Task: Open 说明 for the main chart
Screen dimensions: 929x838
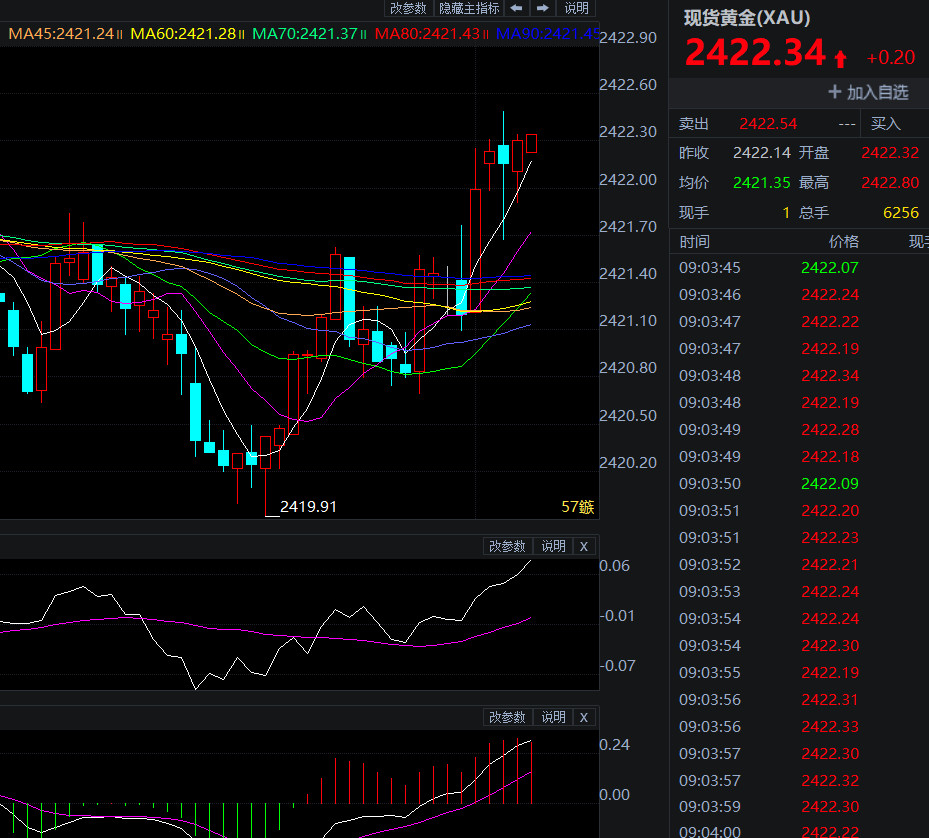Action: pyautogui.click(x=577, y=8)
